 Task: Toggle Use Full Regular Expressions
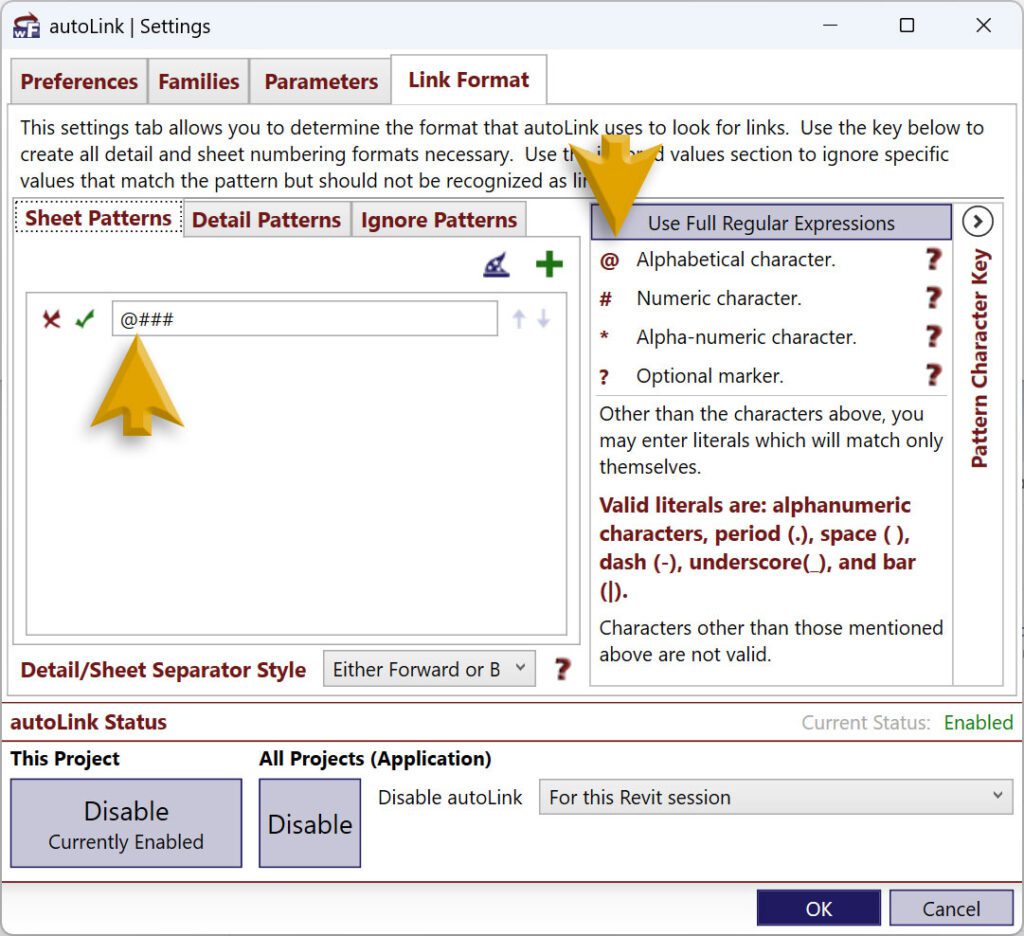(x=771, y=223)
